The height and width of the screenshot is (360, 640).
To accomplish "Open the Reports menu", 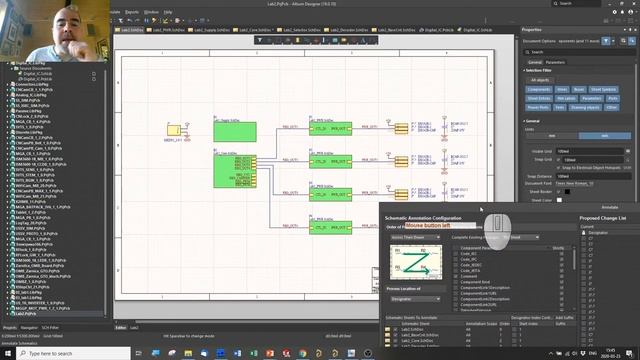I will [132, 12].
